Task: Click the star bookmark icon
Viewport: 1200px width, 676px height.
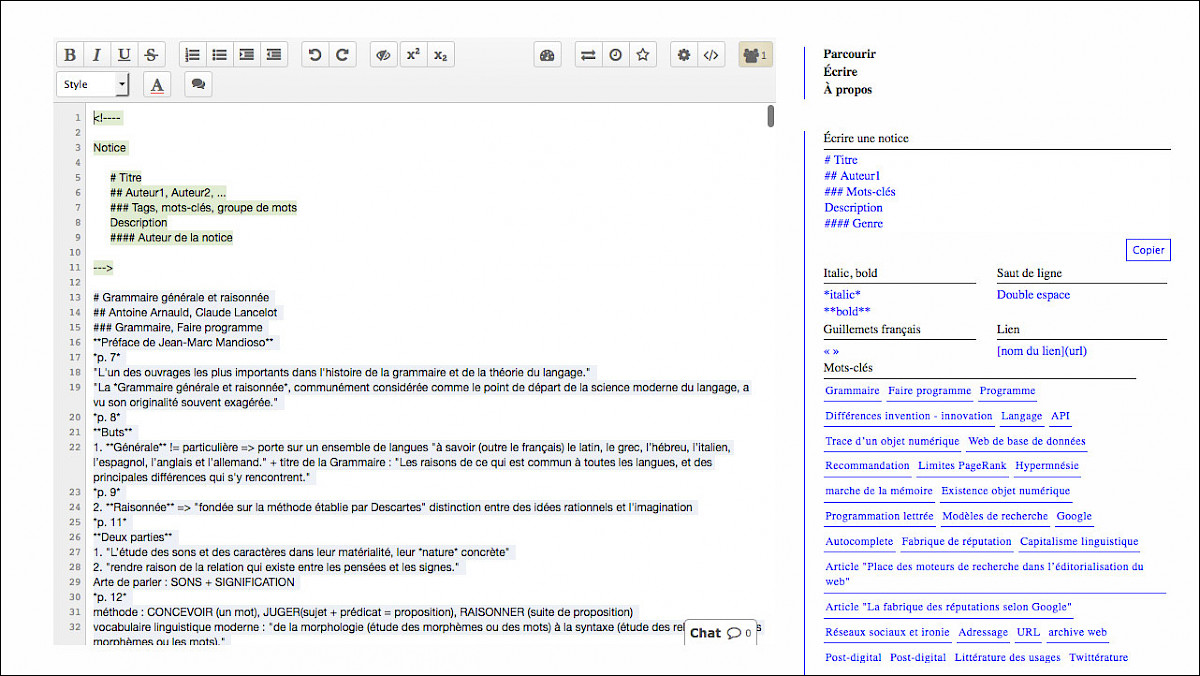Action: point(643,55)
